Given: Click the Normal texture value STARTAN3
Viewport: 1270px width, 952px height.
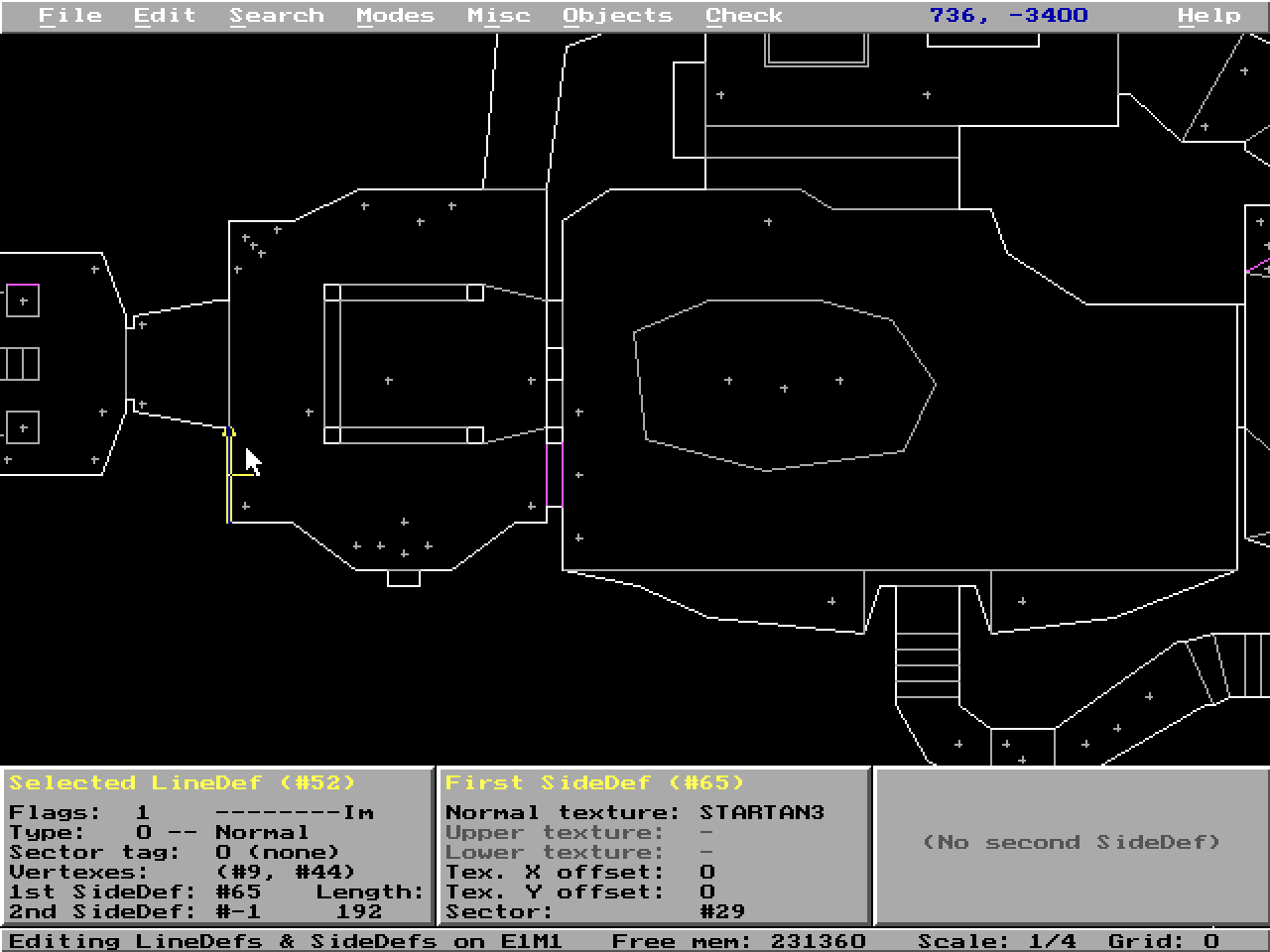Looking at the screenshot, I should coord(762,812).
